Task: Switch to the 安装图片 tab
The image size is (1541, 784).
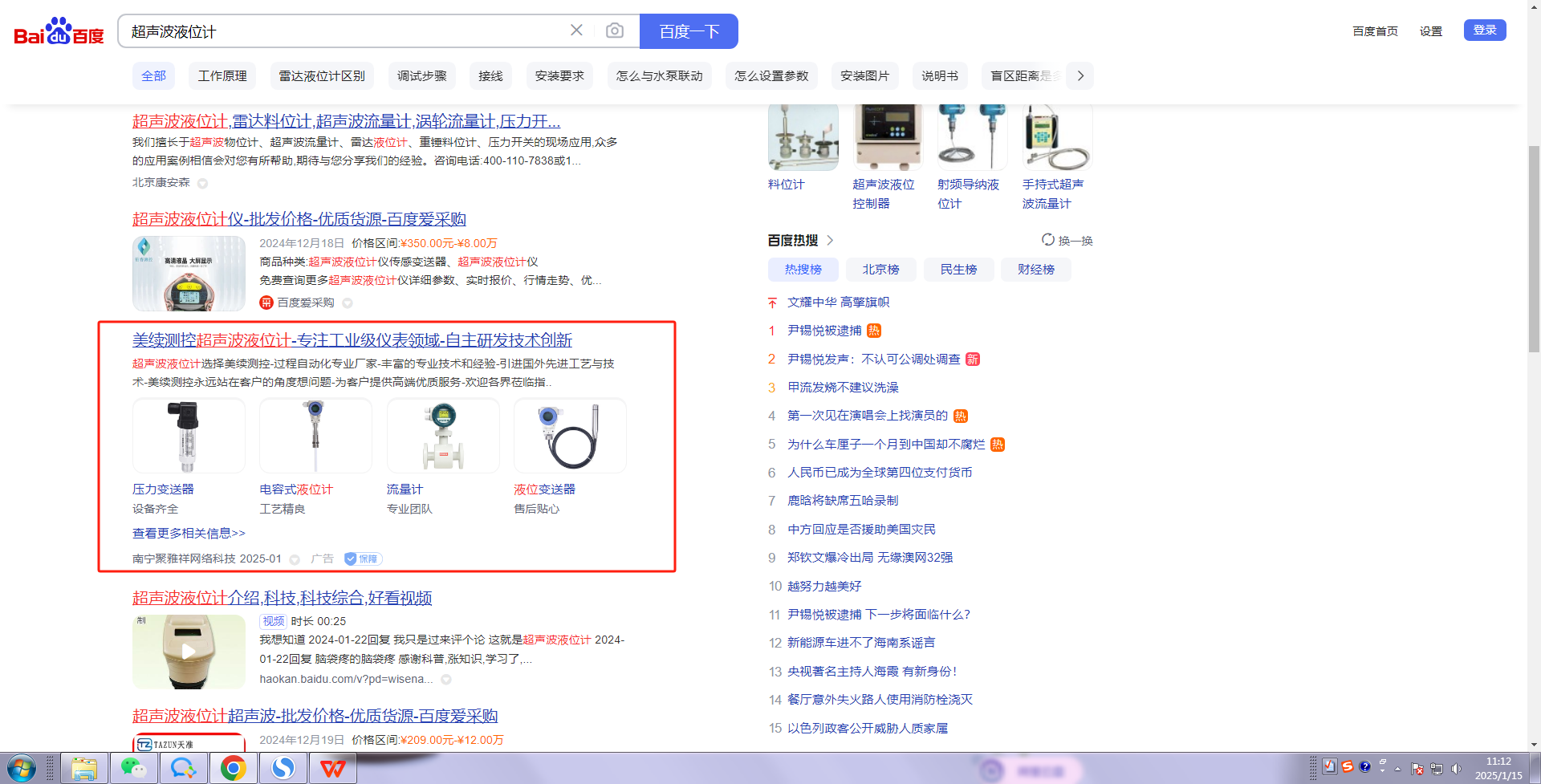Action: (864, 75)
